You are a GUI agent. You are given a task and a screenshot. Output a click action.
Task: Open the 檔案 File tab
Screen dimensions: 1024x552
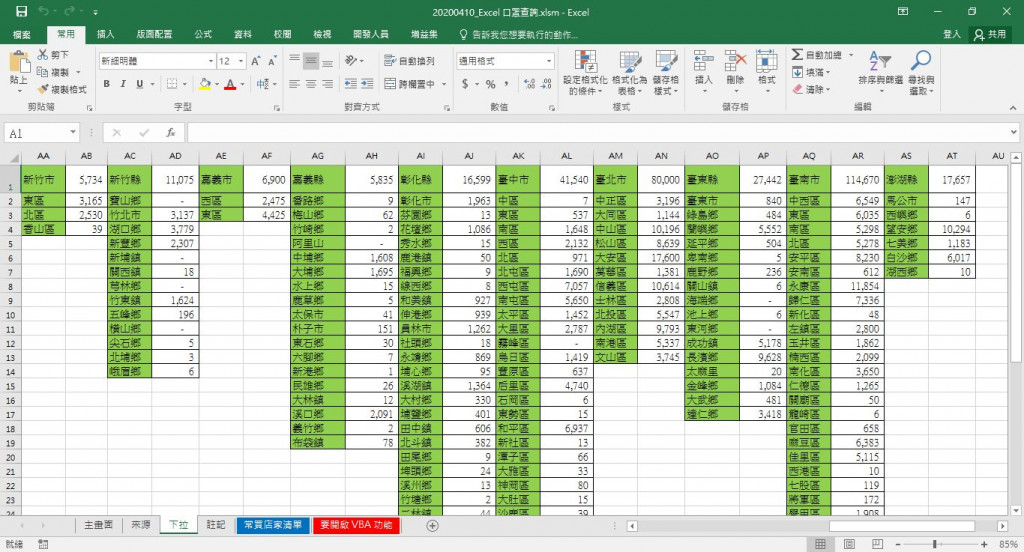[22, 35]
